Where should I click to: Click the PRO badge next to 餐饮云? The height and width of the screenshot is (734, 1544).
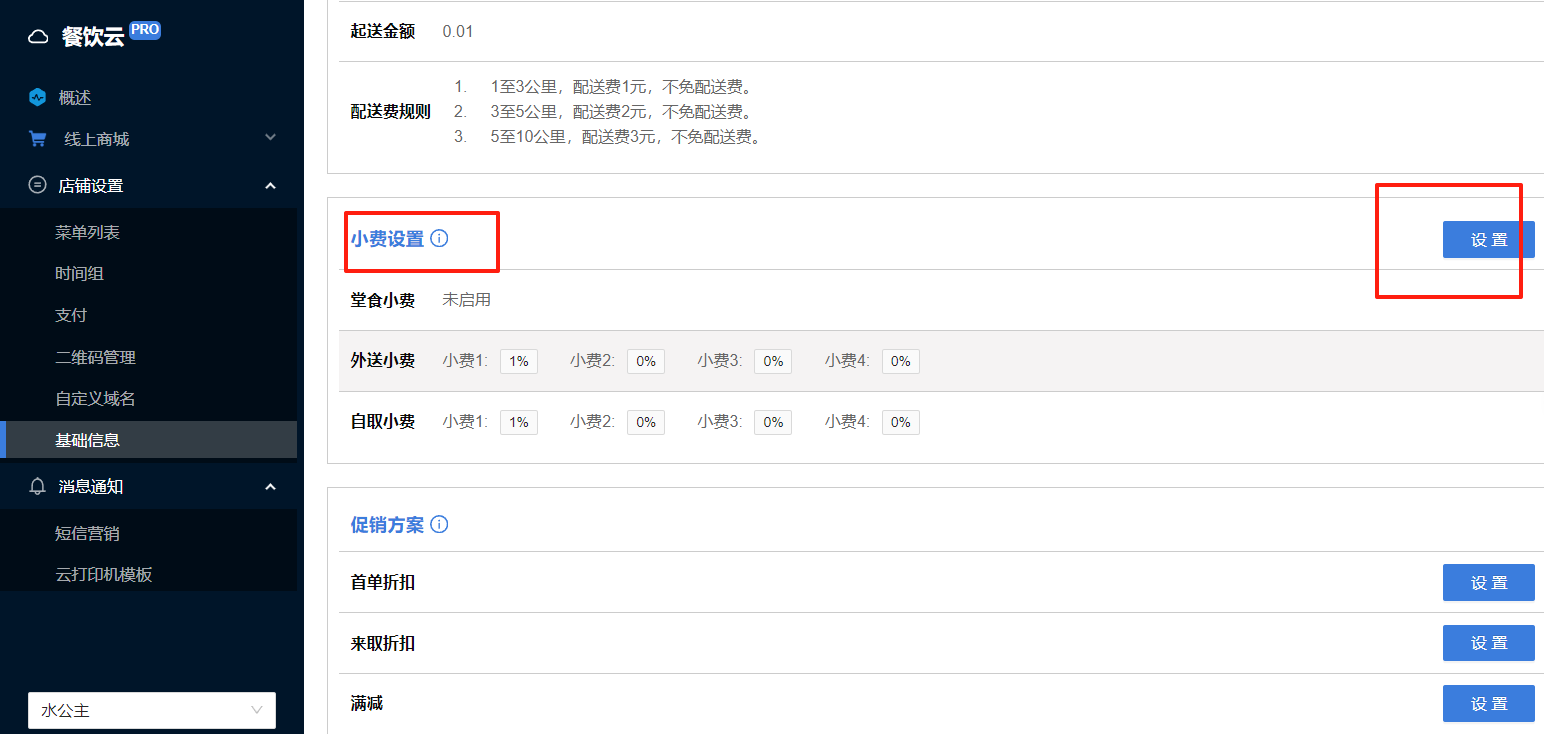point(145,30)
